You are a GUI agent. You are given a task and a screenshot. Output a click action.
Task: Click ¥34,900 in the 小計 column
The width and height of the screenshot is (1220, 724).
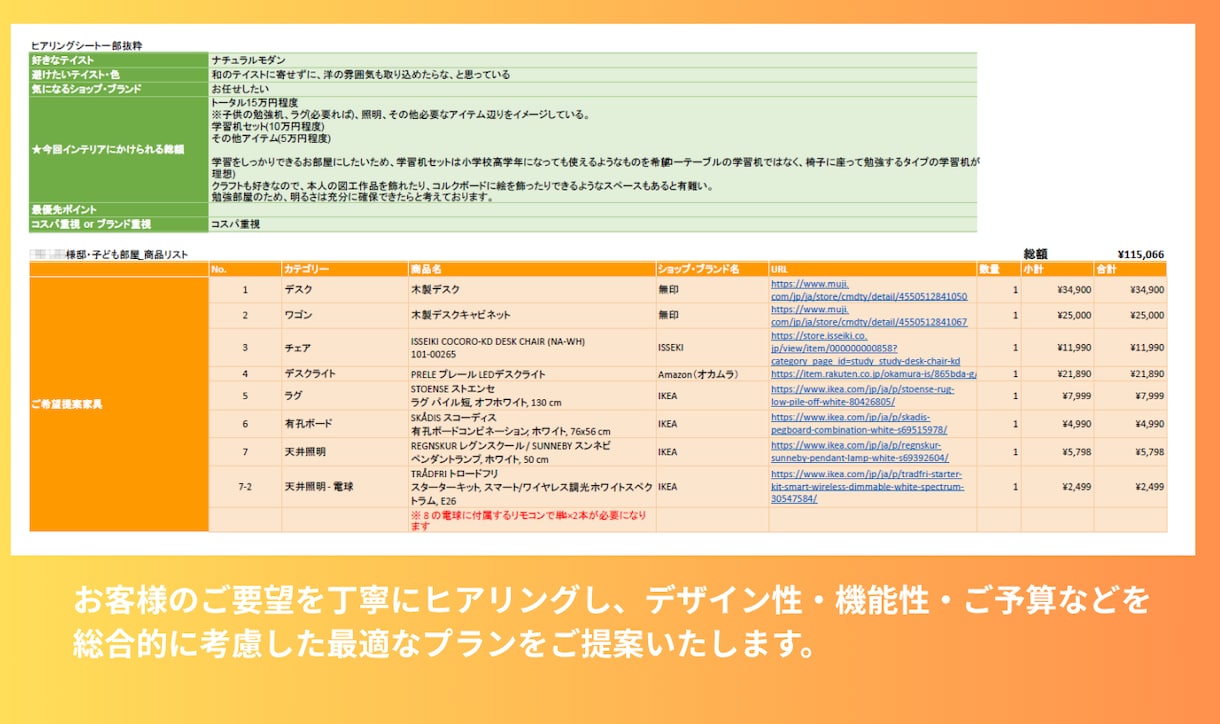1073,290
